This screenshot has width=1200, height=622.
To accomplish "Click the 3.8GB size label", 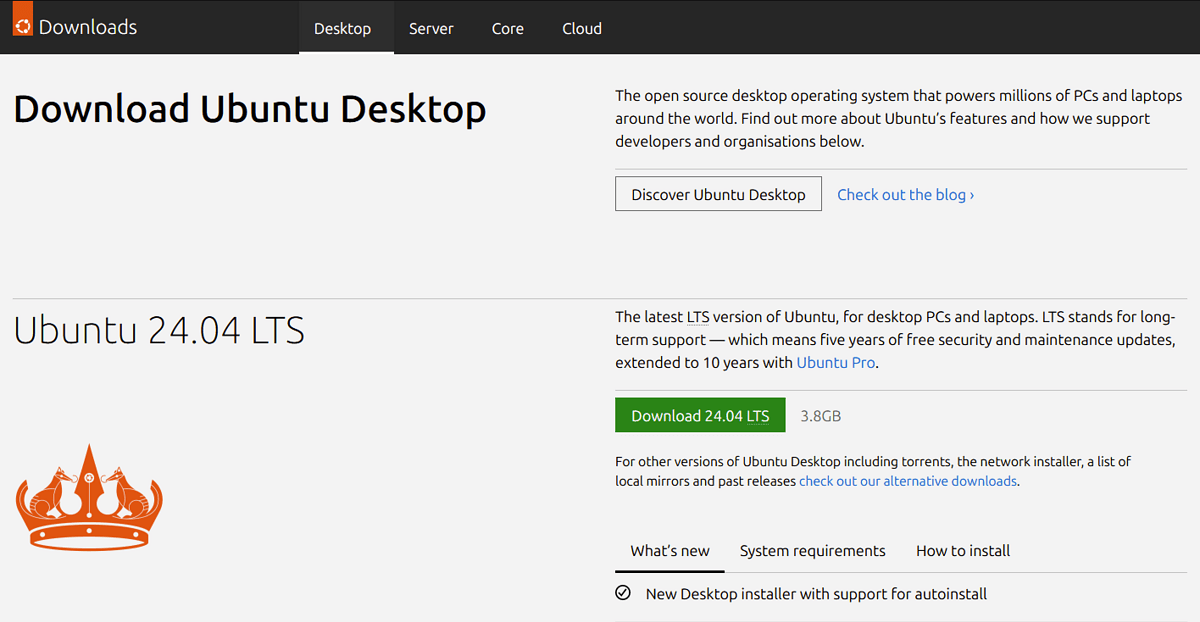I will (x=820, y=414).
